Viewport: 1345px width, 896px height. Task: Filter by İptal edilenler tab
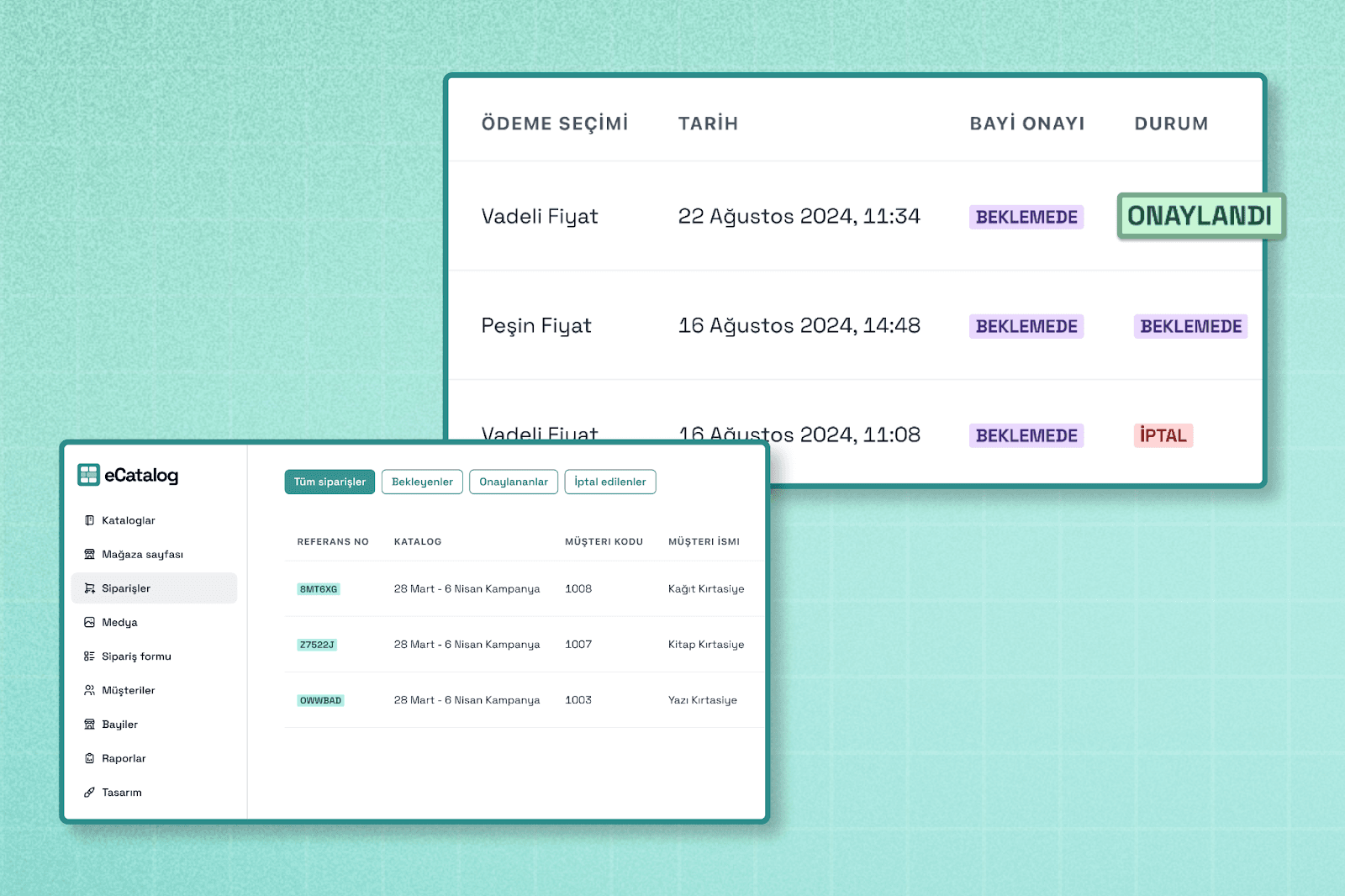[609, 482]
